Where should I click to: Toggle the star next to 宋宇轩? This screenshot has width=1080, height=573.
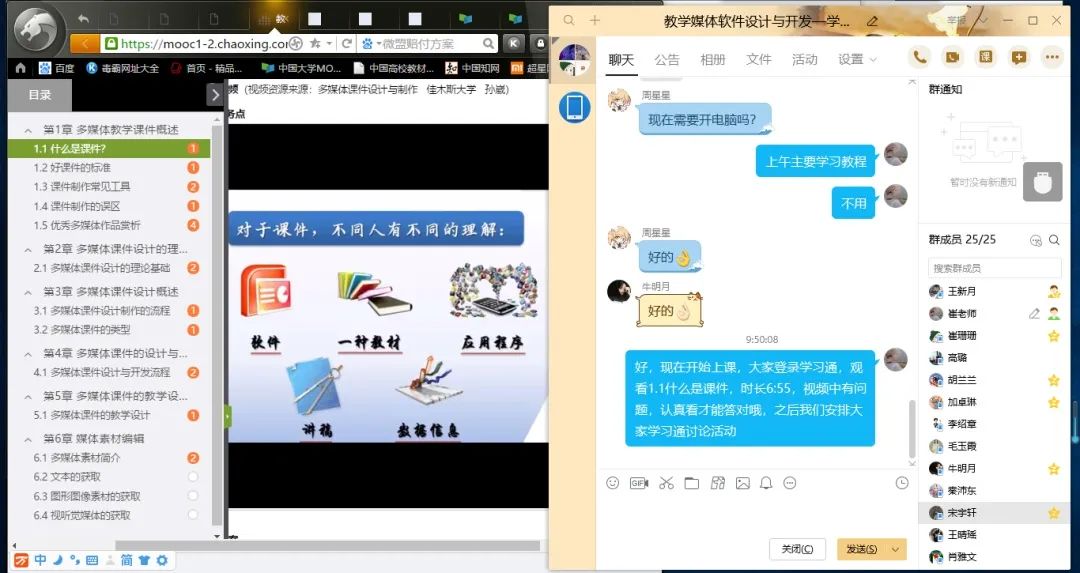coord(1053,513)
